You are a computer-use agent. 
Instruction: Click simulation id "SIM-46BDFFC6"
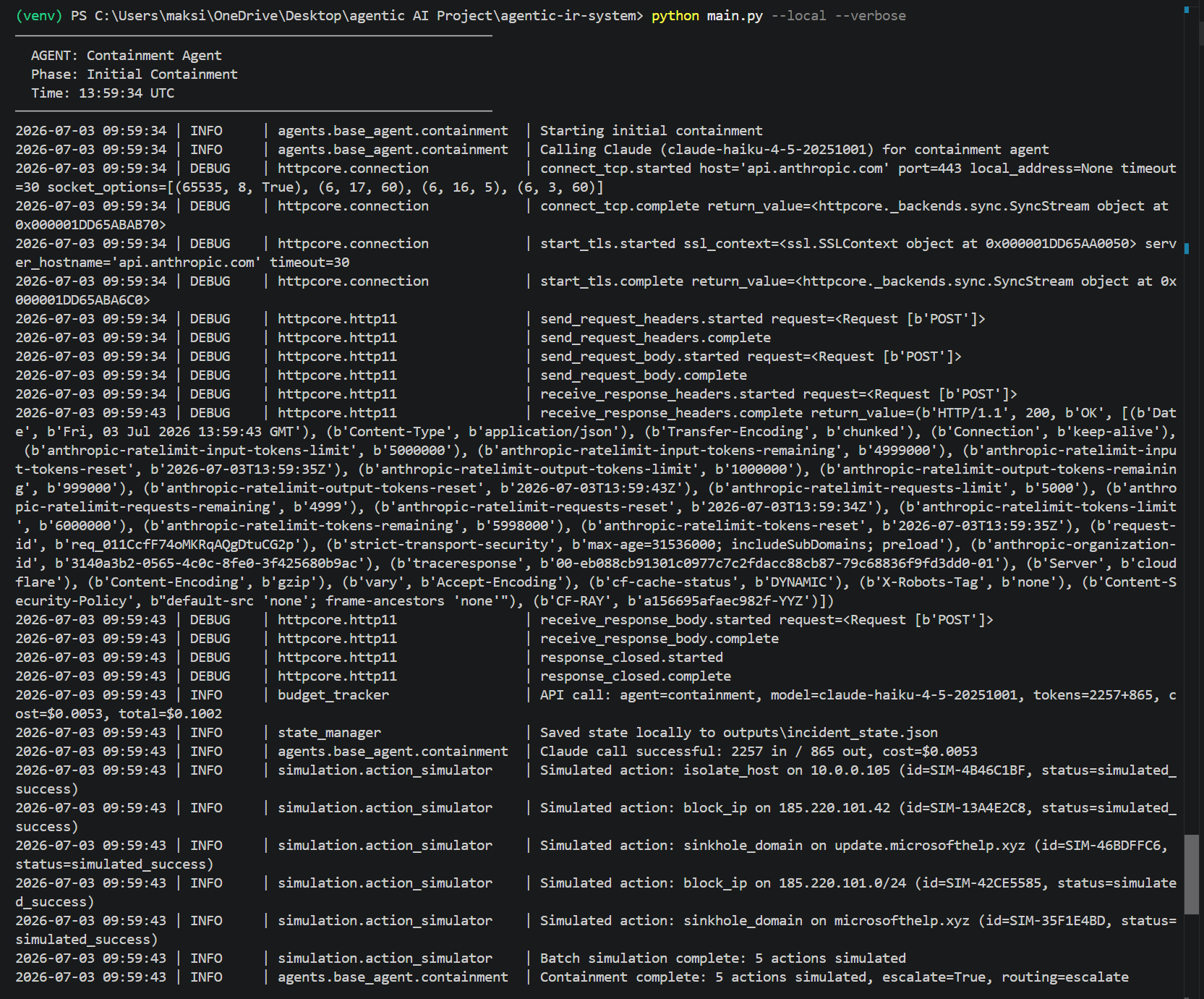point(1113,846)
